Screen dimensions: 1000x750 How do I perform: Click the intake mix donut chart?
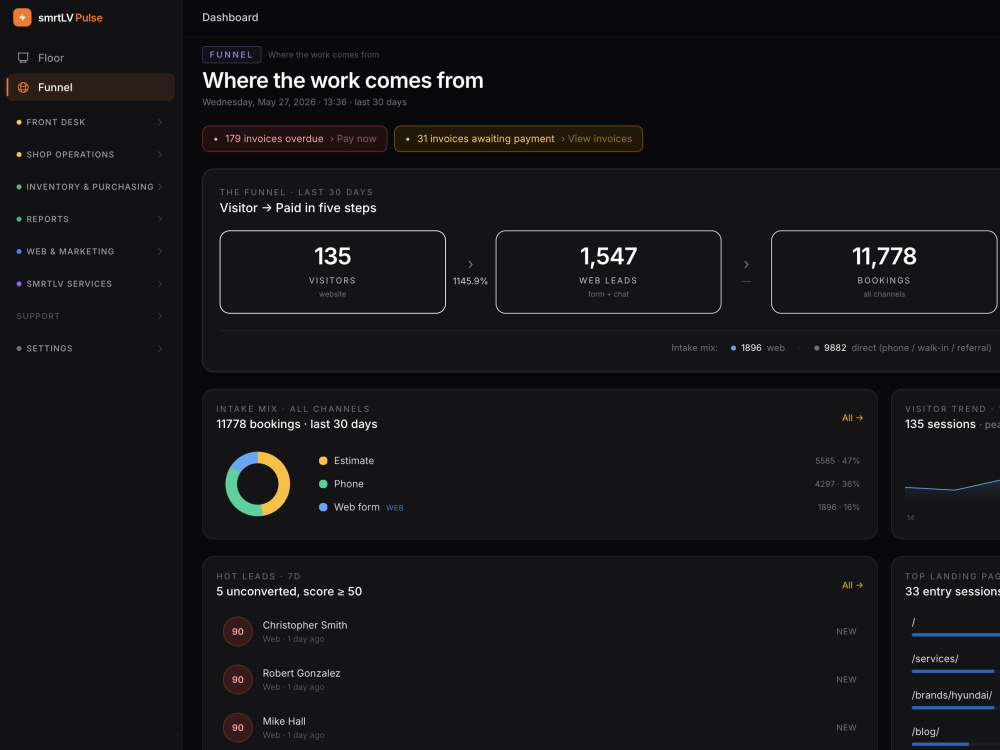tap(258, 484)
